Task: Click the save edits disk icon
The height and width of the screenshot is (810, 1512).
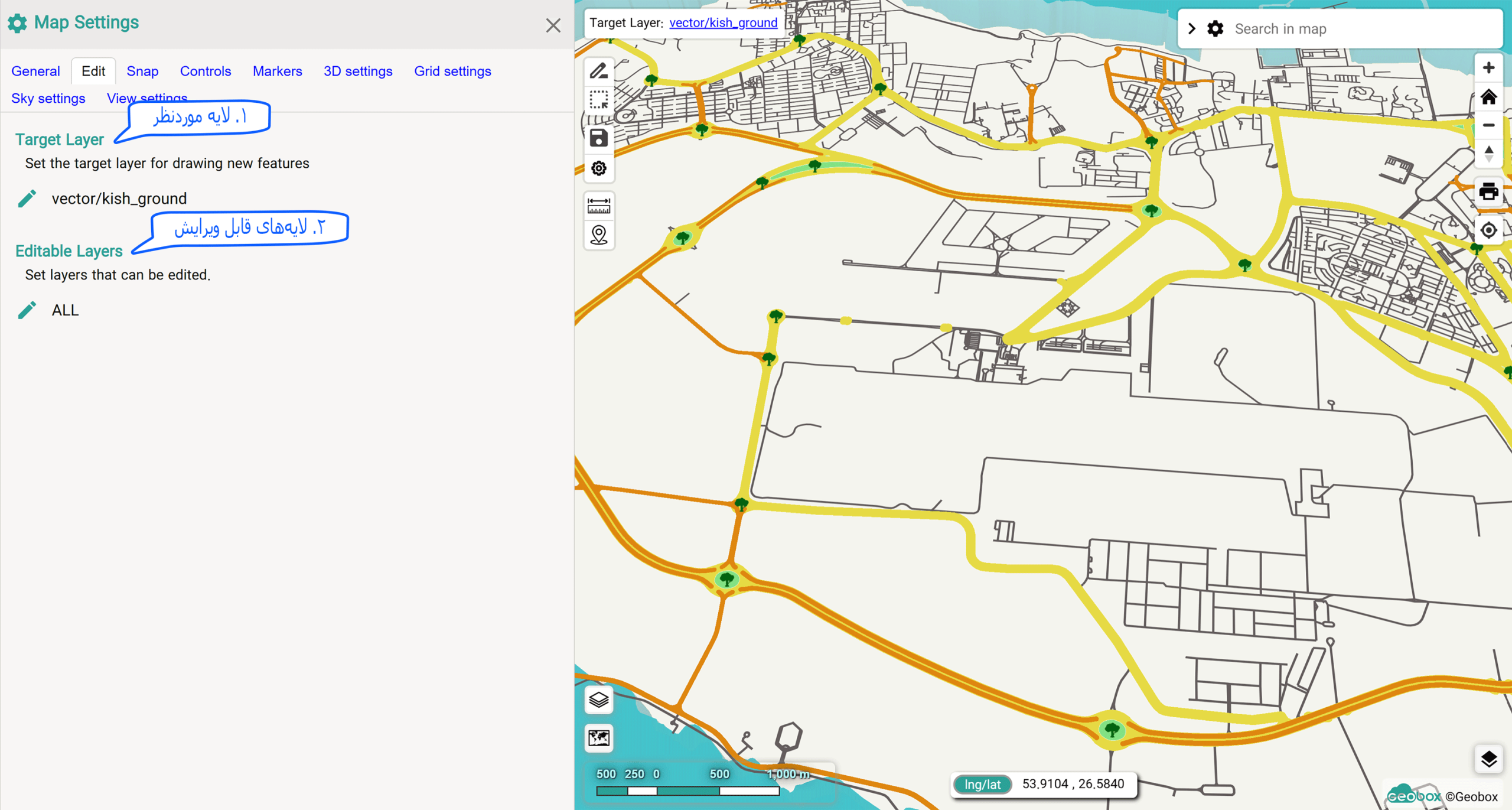Action: 598,138
